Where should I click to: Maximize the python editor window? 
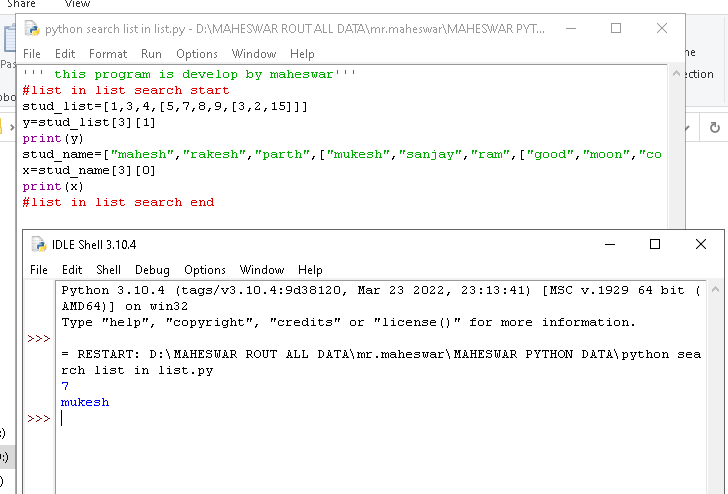click(x=616, y=29)
